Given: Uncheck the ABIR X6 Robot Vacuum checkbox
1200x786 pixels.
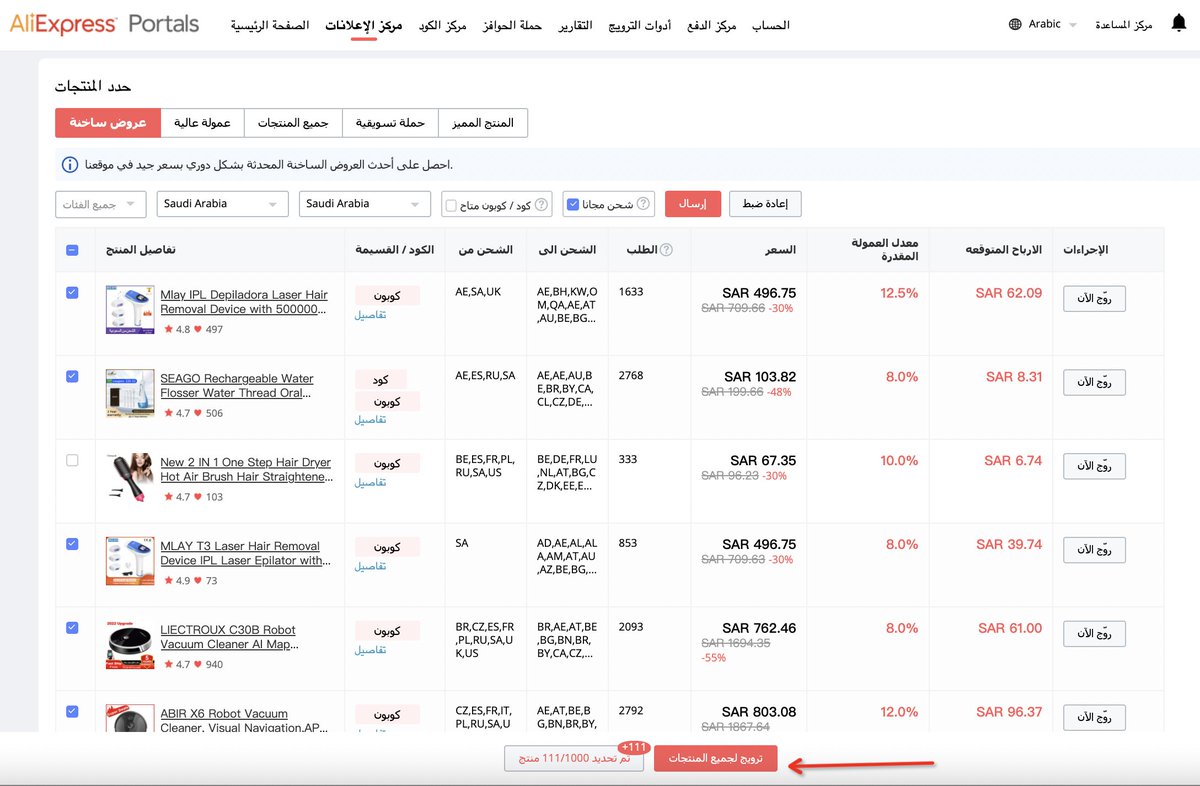Looking at the screenshot, I should (x=72, y=711).
